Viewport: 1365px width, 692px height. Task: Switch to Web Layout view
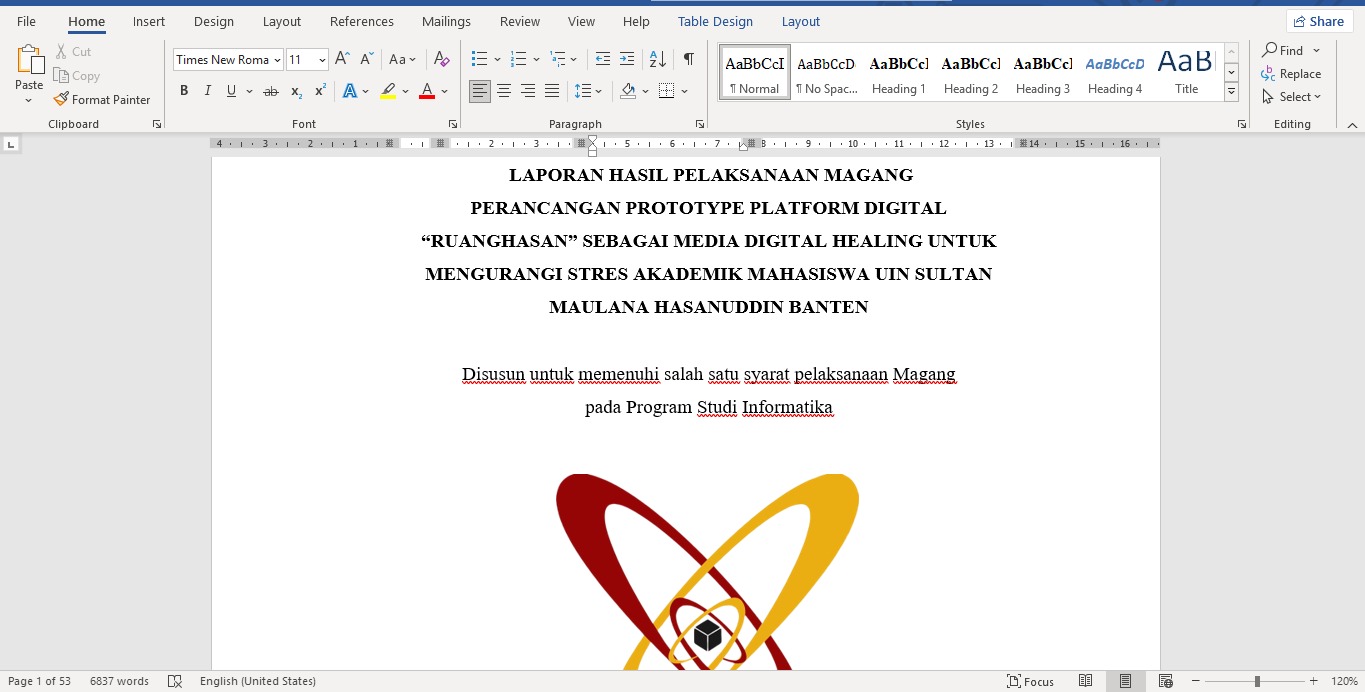click(1165, 681)
